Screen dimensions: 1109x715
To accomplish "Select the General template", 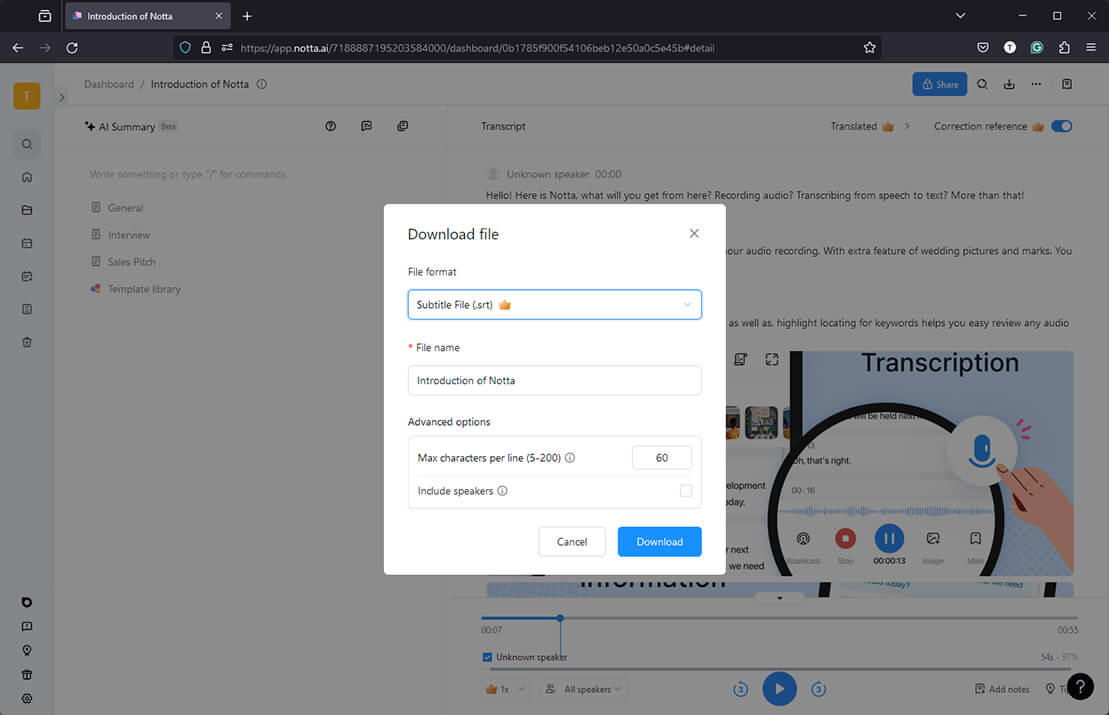I will 117,208.
